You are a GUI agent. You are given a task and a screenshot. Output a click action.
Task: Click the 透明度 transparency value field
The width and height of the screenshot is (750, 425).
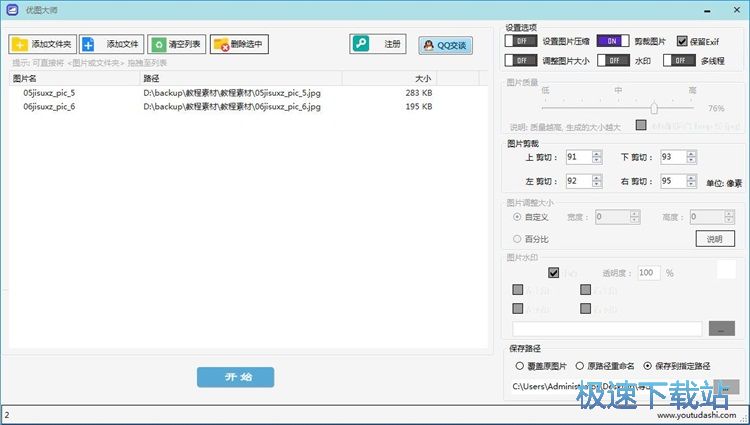tap(649, 272)
